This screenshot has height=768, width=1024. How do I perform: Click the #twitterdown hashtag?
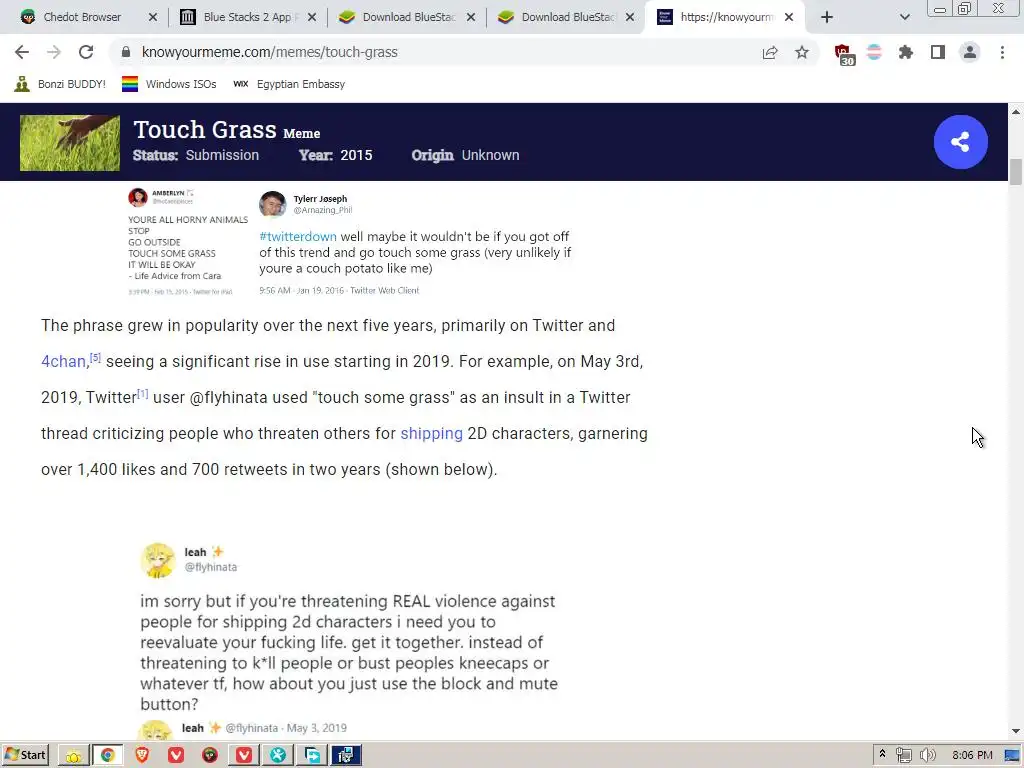(298, 236)
